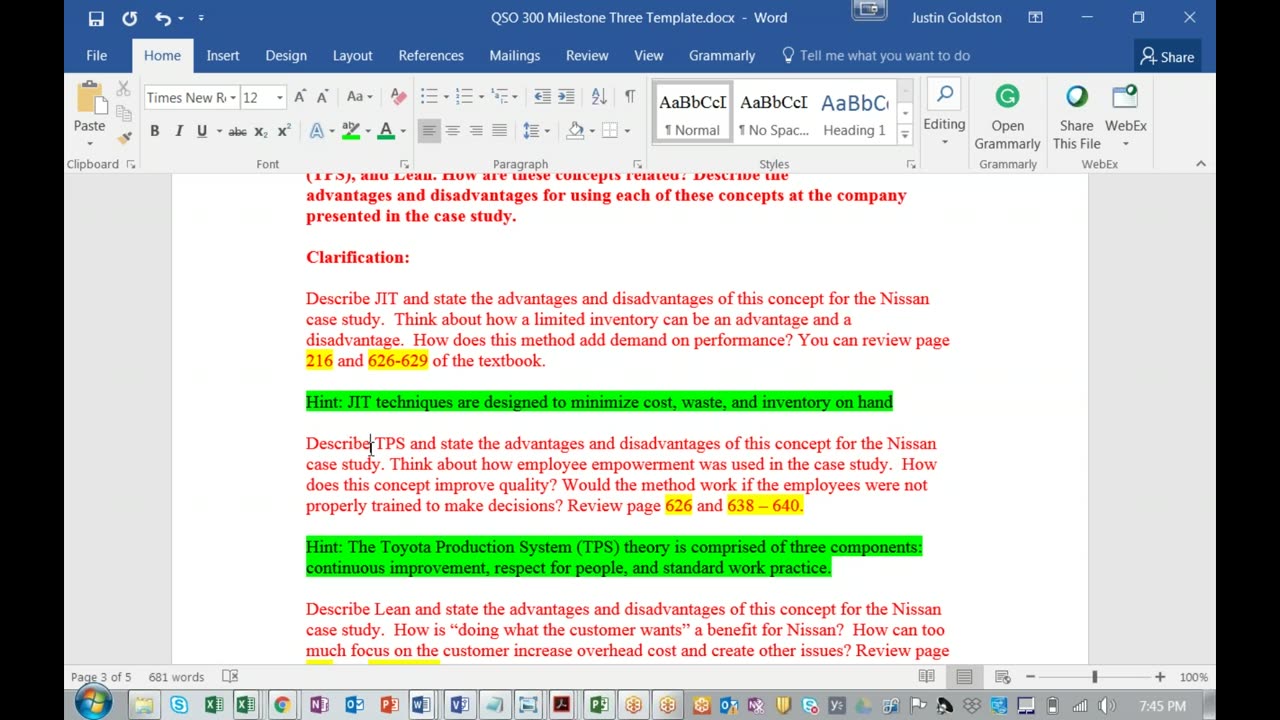Apply subscript formatting
This screenshot has height=720, width=1280.
click(260, 131)
